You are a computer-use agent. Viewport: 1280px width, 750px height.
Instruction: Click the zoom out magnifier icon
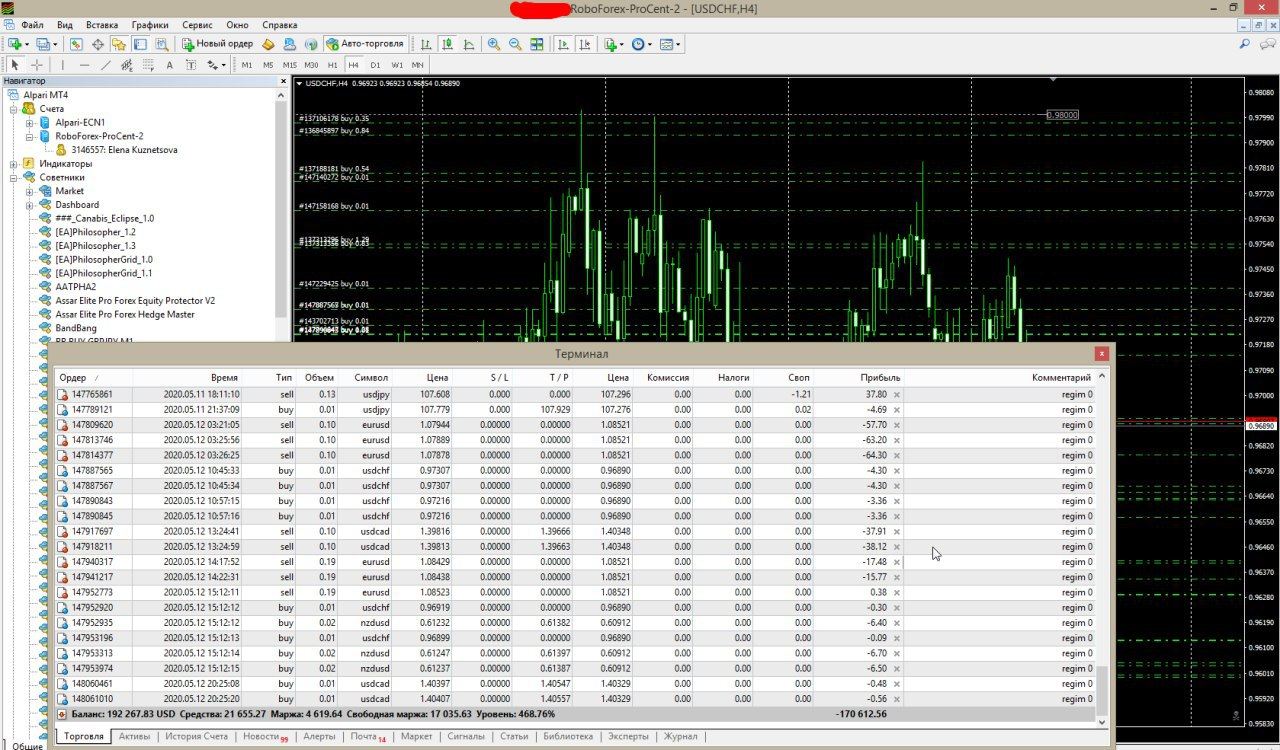click(515, 44)
